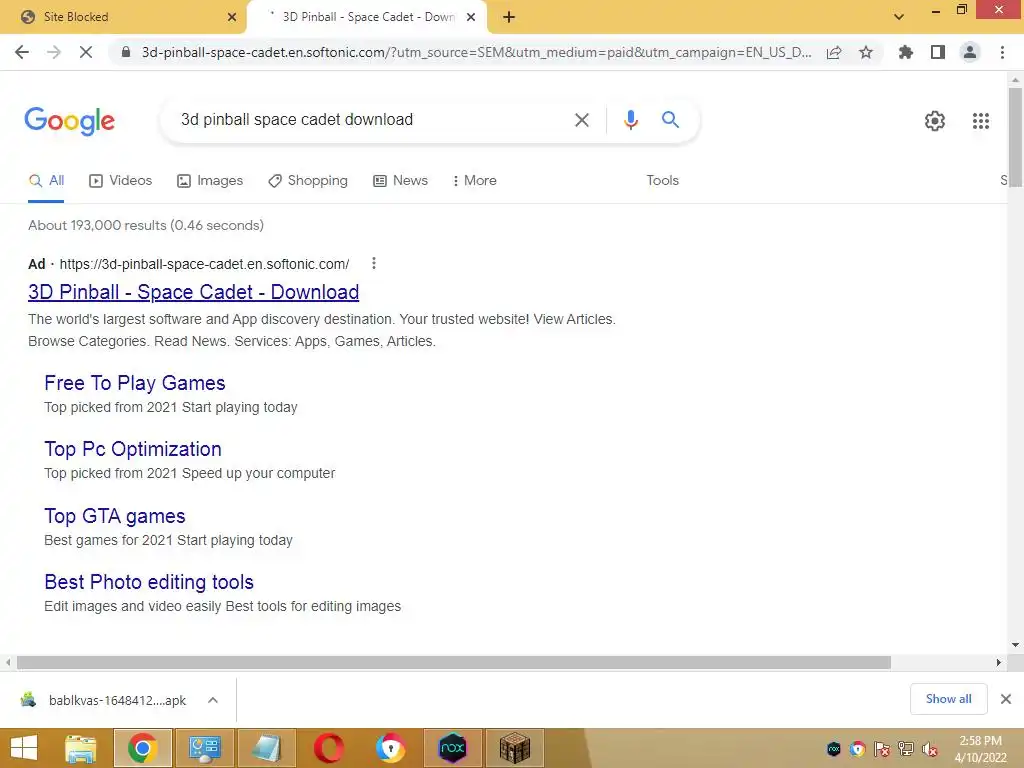Open the search Tools options
This screenshot has height=768, width=1024.
pos(662,181)
